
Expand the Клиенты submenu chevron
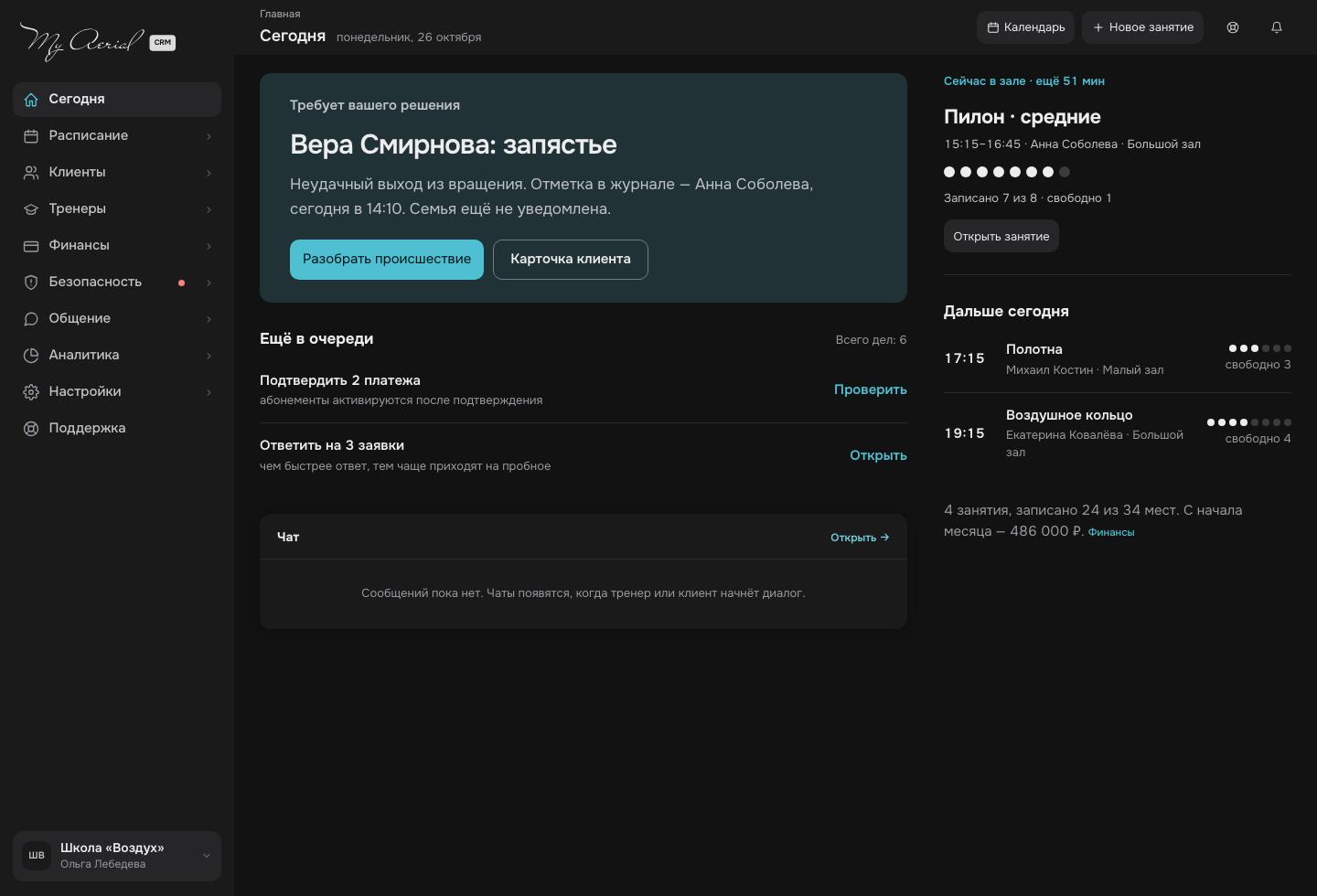[x=209, y=173]
